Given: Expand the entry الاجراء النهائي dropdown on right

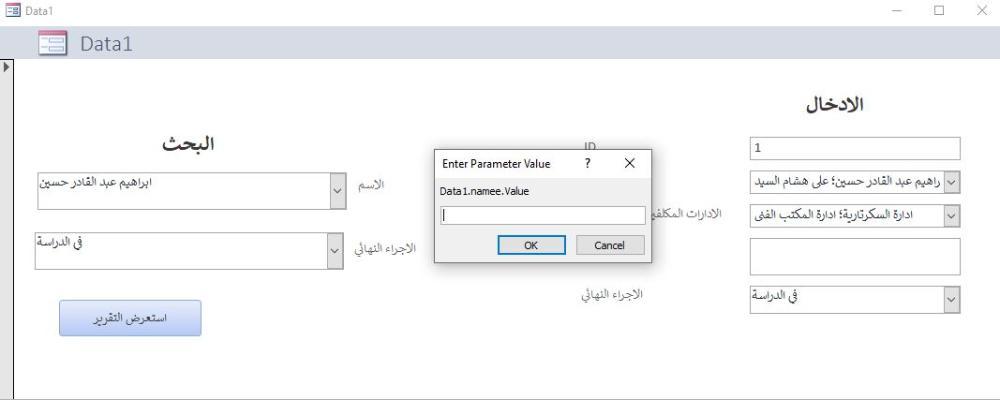Looking at the screenshot, I should click(x=950, y=298).
